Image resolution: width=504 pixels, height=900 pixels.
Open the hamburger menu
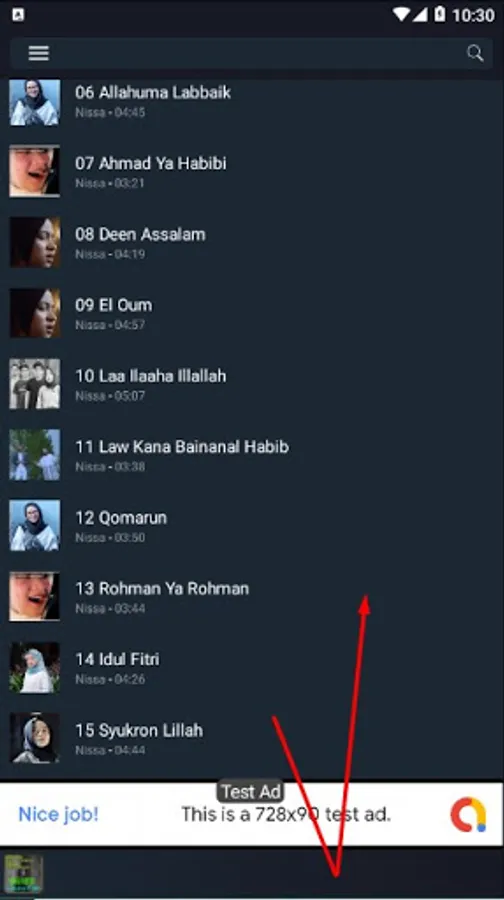point(38,53)
